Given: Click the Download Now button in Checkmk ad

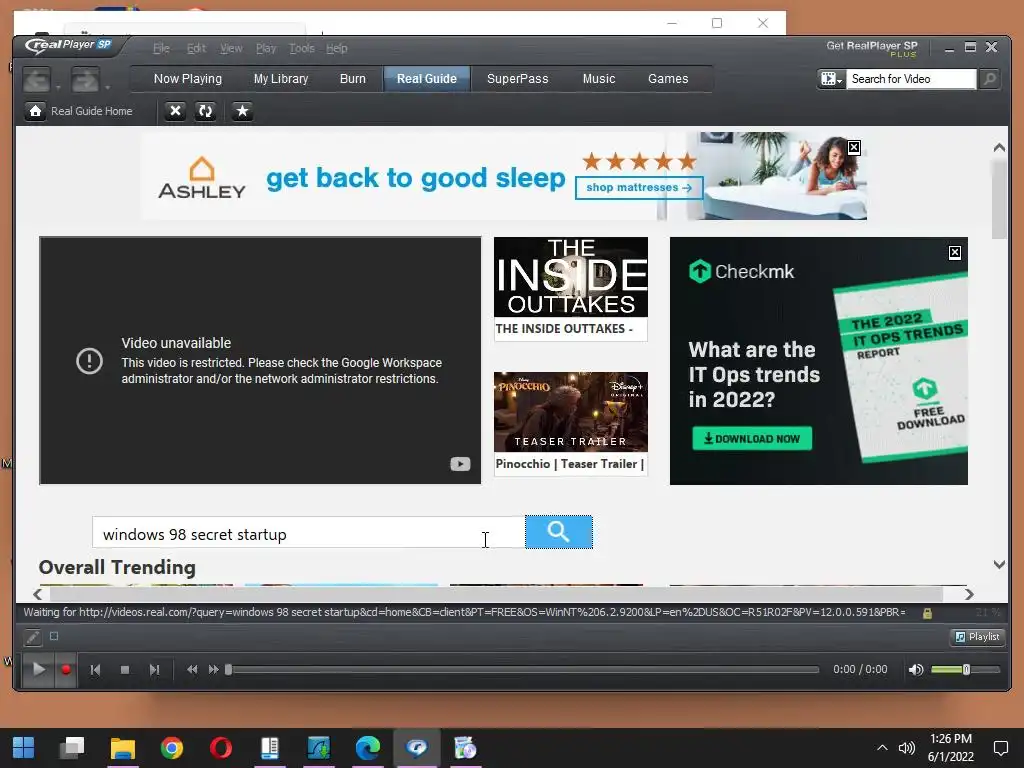Looking at the screenshot, I should [x=752, y=439].
